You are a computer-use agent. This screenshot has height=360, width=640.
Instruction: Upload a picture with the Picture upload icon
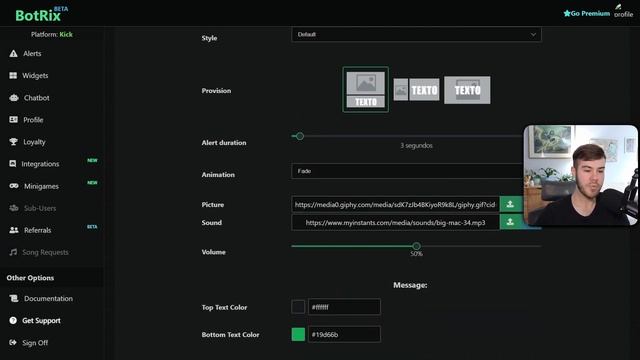(x=510, y=204)
